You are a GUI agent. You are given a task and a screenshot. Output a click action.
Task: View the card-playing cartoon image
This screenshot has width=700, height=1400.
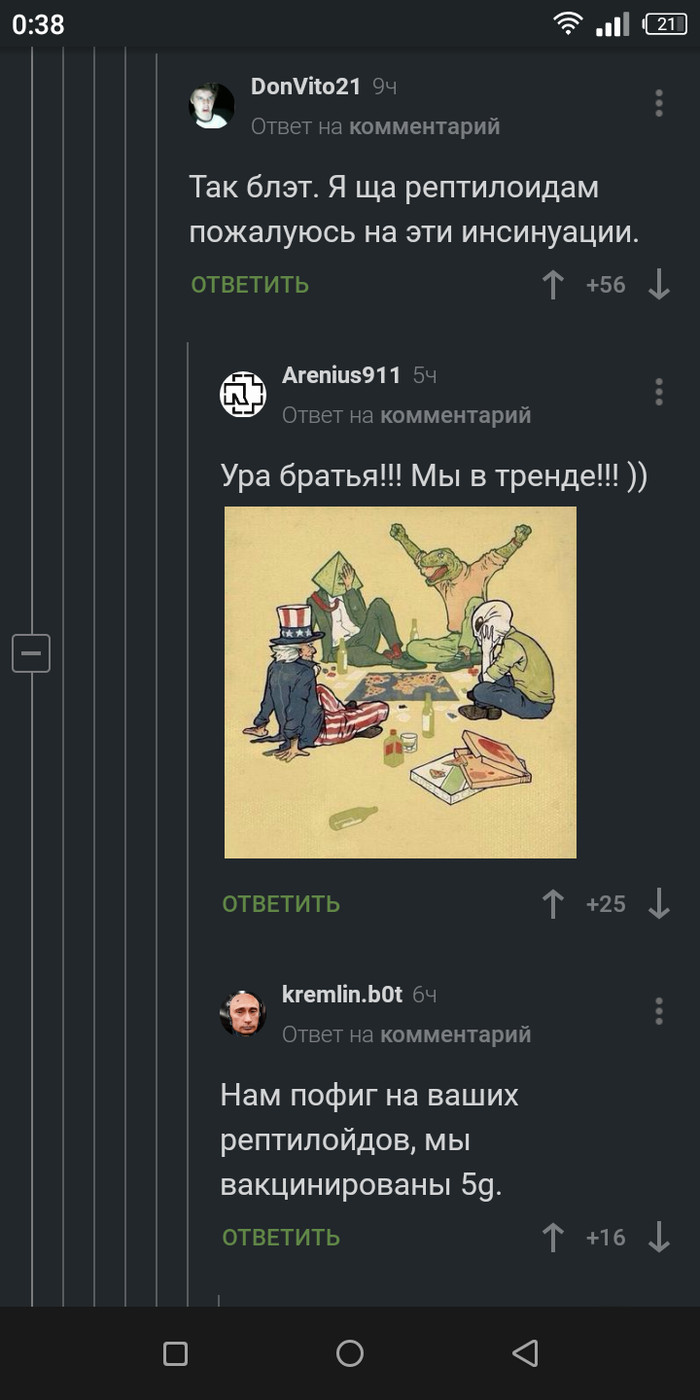(x=400, y=682)
